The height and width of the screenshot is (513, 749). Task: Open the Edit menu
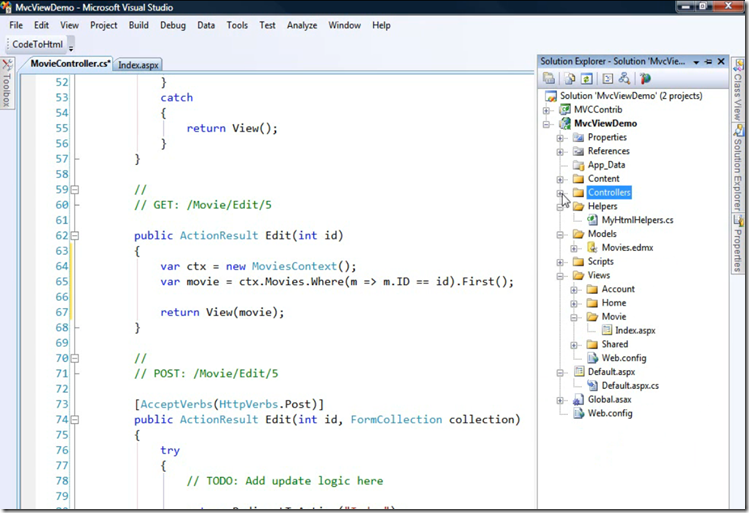41,25
